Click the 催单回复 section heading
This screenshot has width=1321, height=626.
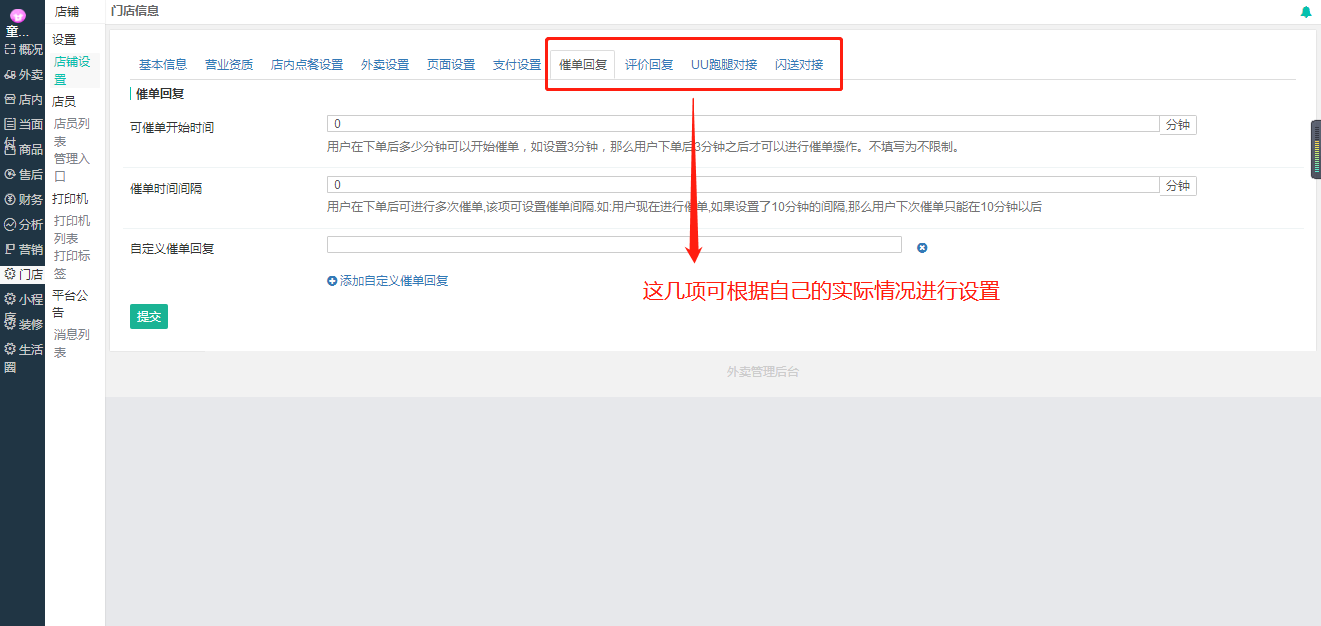click(x=159, y=94)
